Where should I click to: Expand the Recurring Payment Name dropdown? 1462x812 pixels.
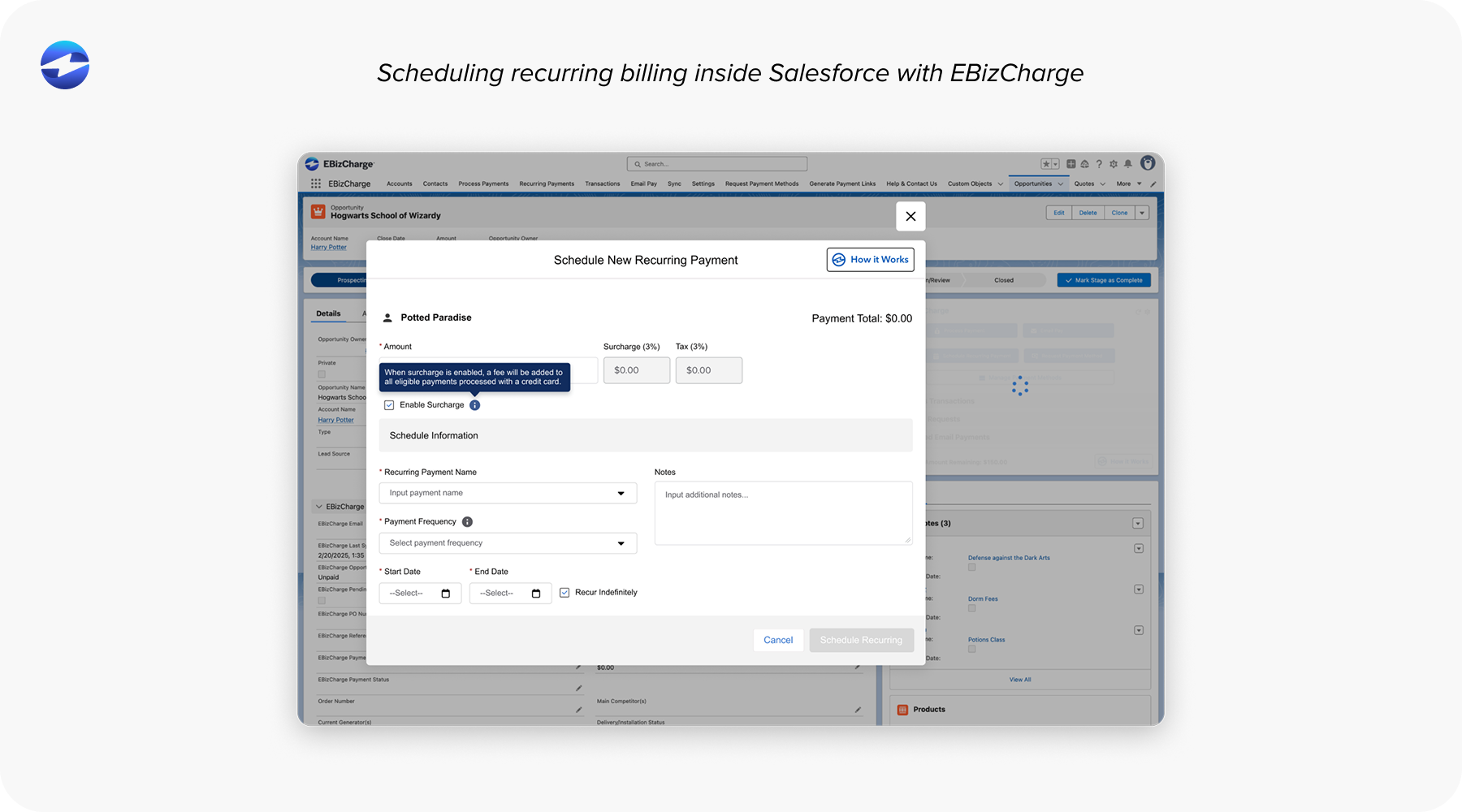pos(621,493)
